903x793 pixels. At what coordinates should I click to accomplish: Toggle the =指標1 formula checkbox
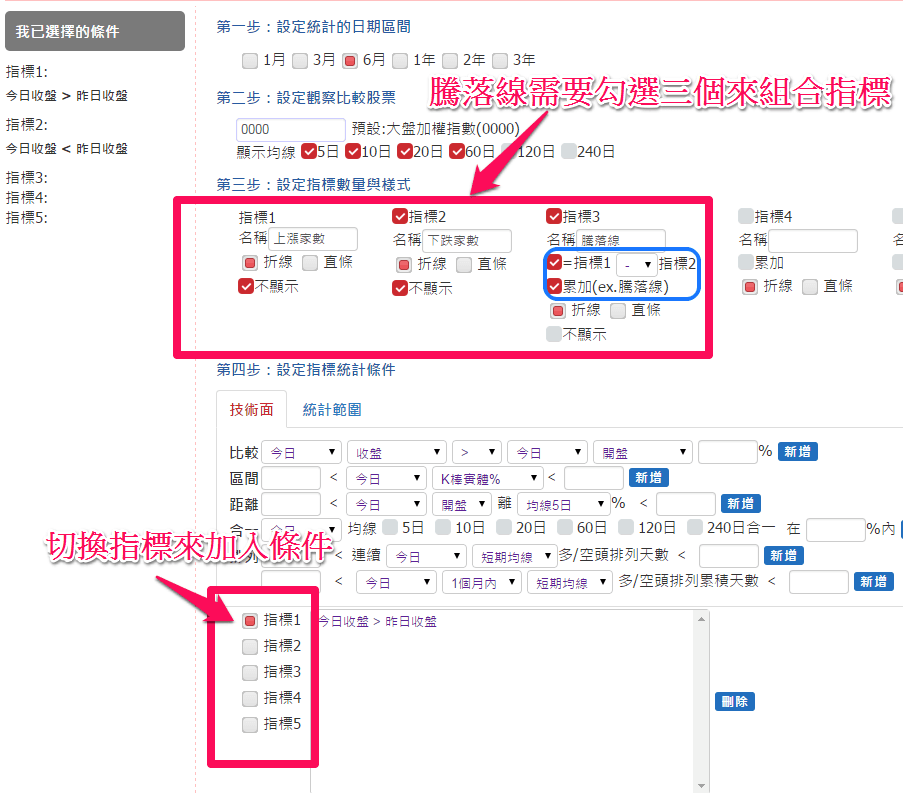[x=555, y=263]
